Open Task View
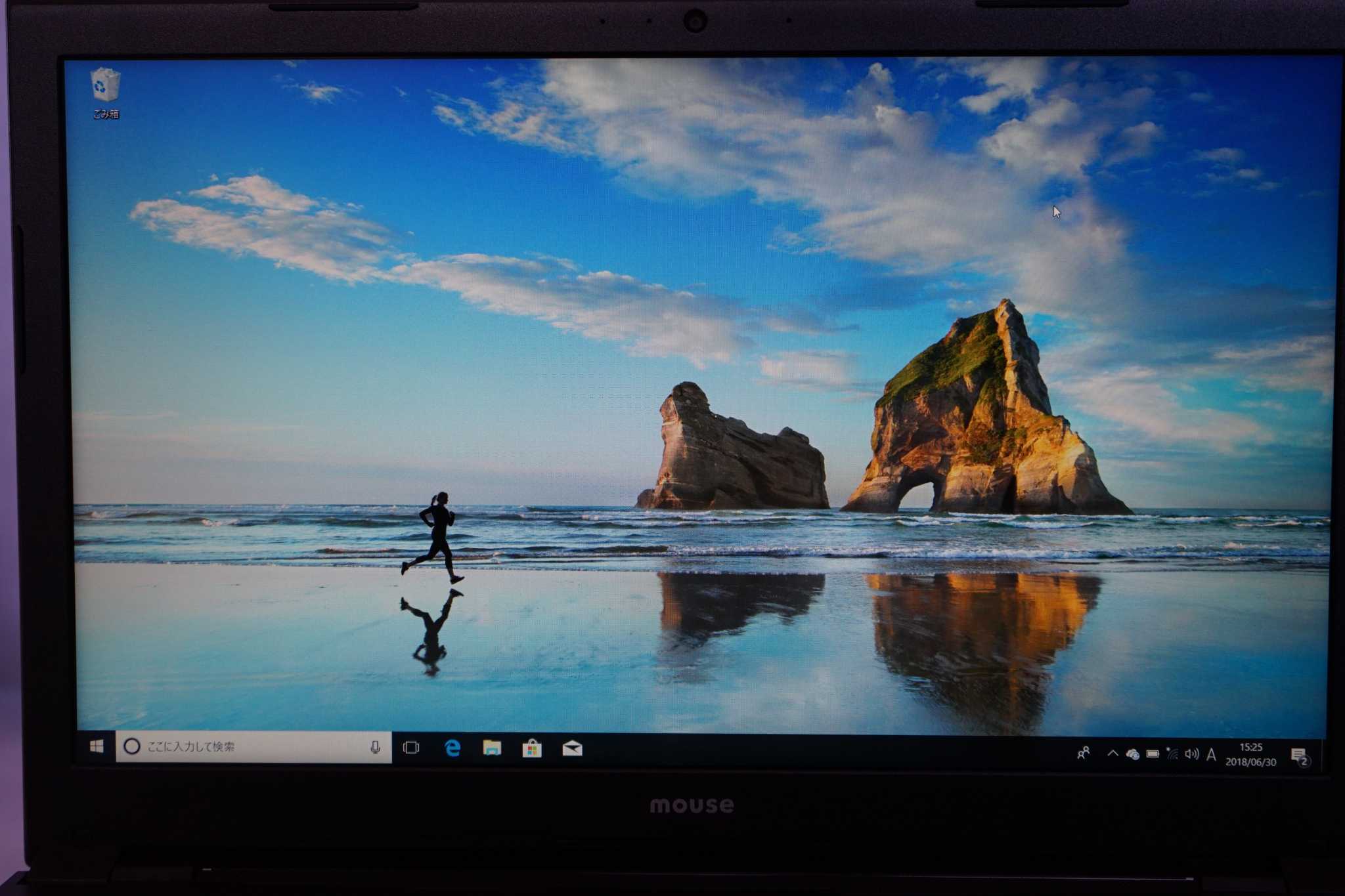The width and height of the screenshot is (1345, 896). [x=411, y=748]
